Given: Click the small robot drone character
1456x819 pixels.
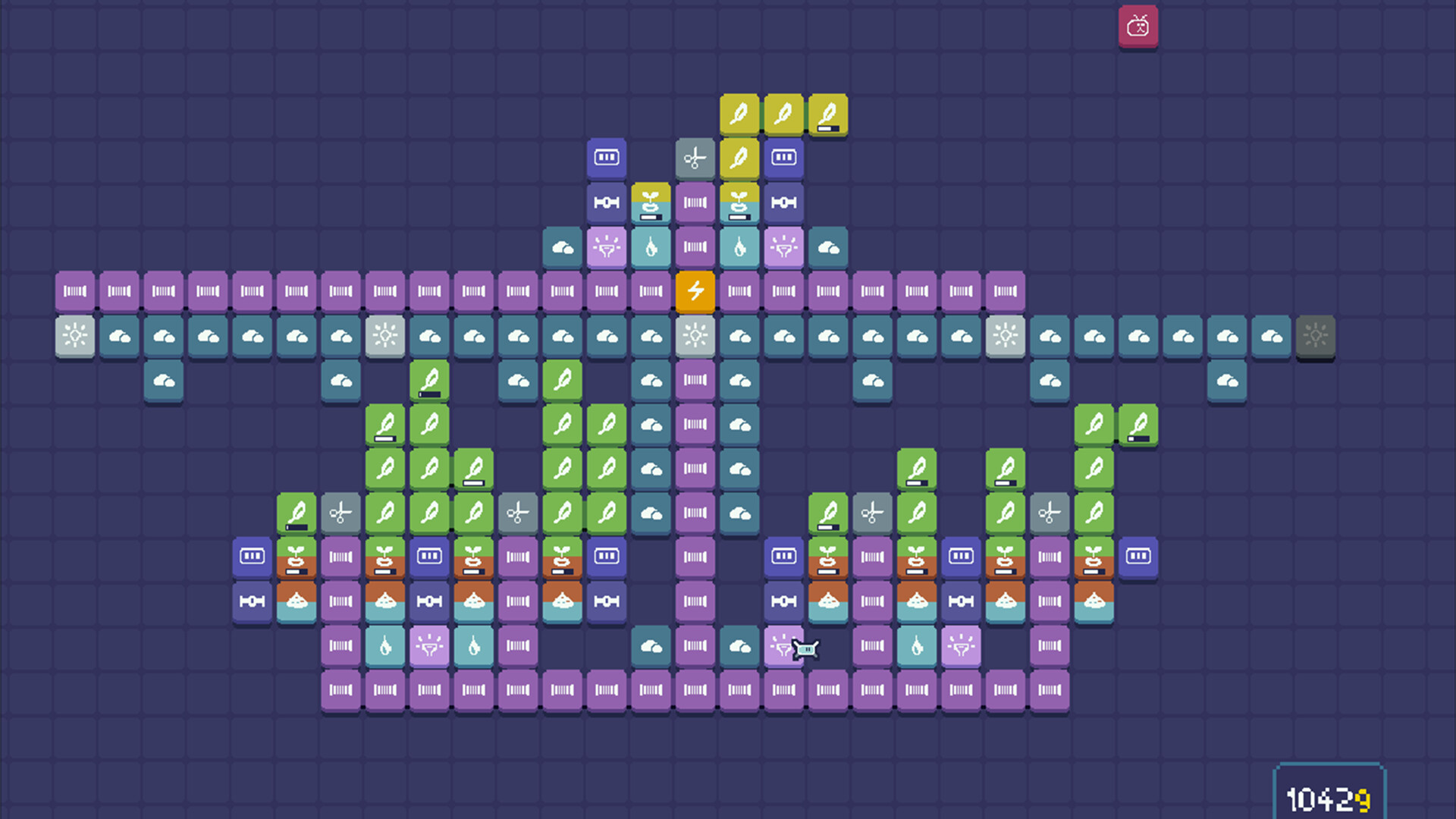Looking at the screenshot, I should coord(805,649).
